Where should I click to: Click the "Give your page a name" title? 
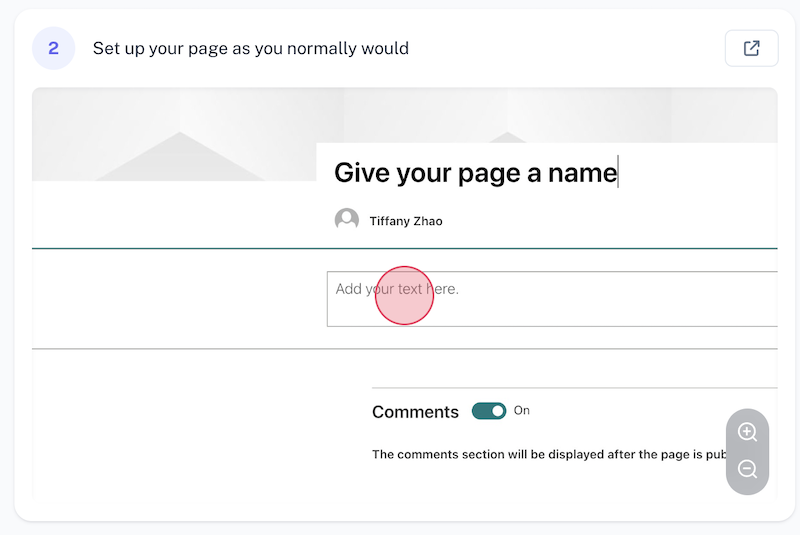pos(475,173)
